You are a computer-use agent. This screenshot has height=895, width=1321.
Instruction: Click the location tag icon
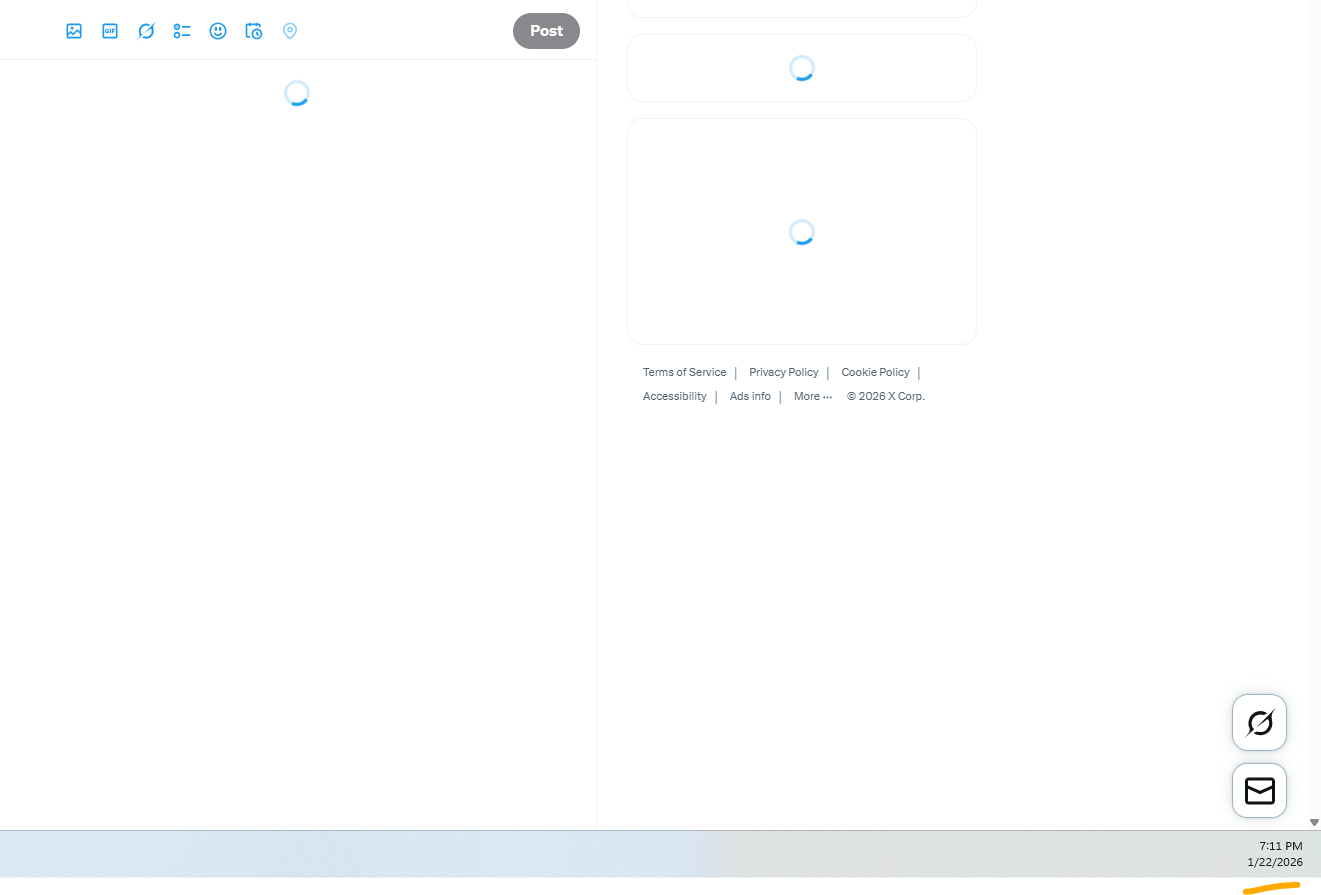pyautogui.click(x=290, y=31)
